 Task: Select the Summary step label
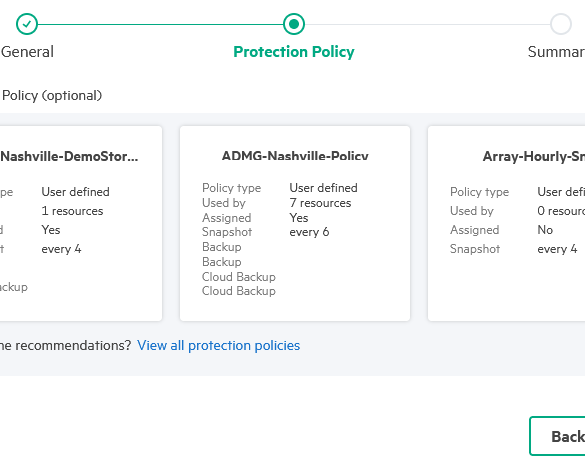click(556, 52)
